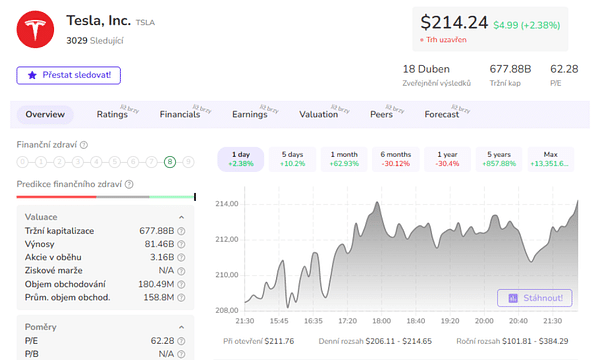Collapse the Poměry section chevron
Viewport: 600px width, 360px height.
(181, 327)
